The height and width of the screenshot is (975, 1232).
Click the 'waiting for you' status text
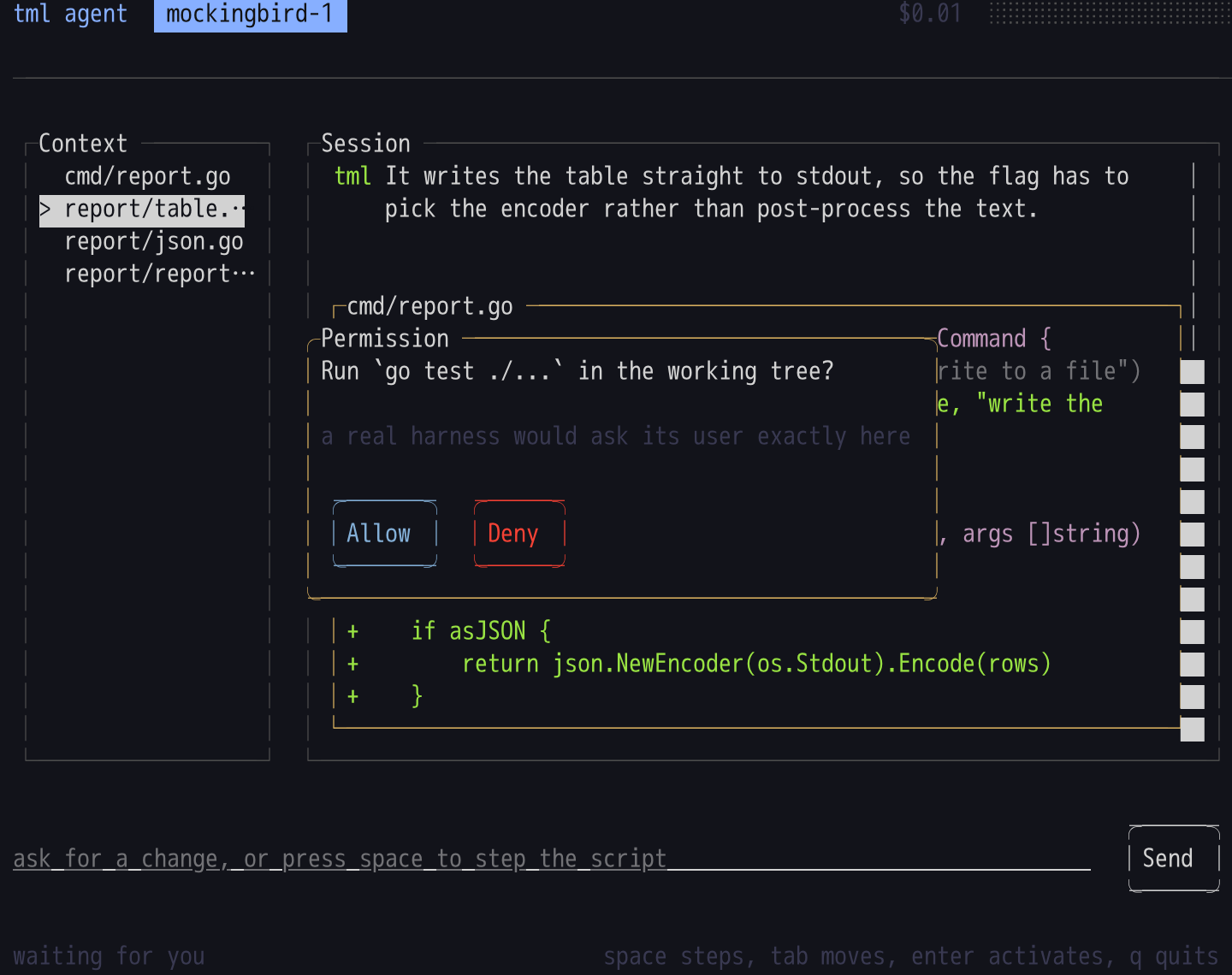[x=109, y=956]
